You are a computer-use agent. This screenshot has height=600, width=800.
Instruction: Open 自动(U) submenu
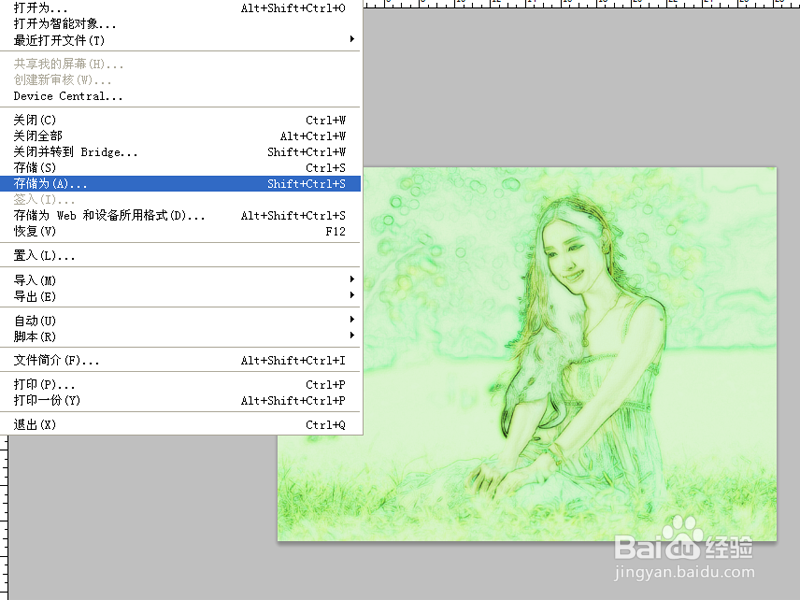[x=180, y=320]
